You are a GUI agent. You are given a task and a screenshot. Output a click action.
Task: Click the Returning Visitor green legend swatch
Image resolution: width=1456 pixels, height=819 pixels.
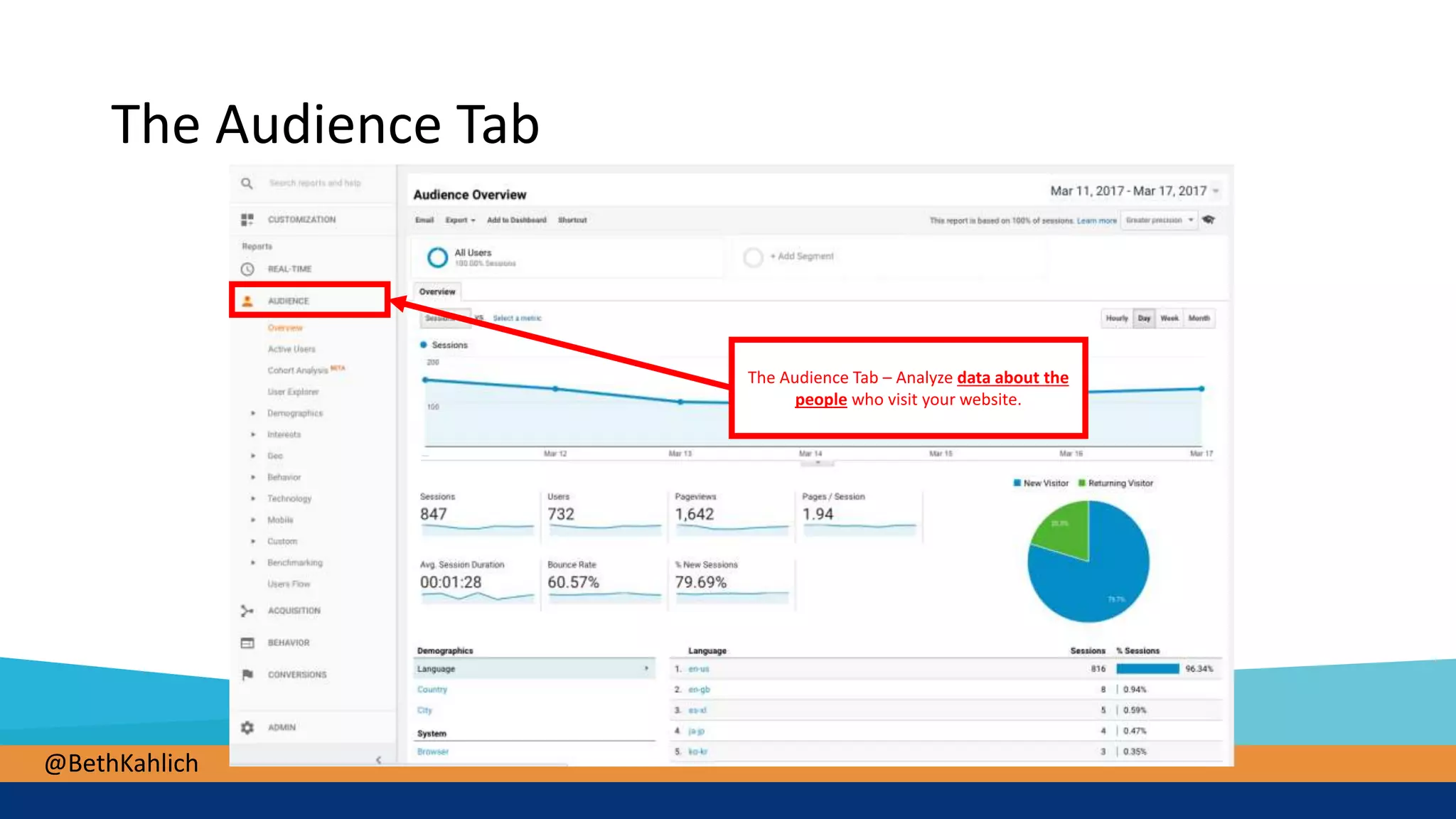pos(1082,483)
